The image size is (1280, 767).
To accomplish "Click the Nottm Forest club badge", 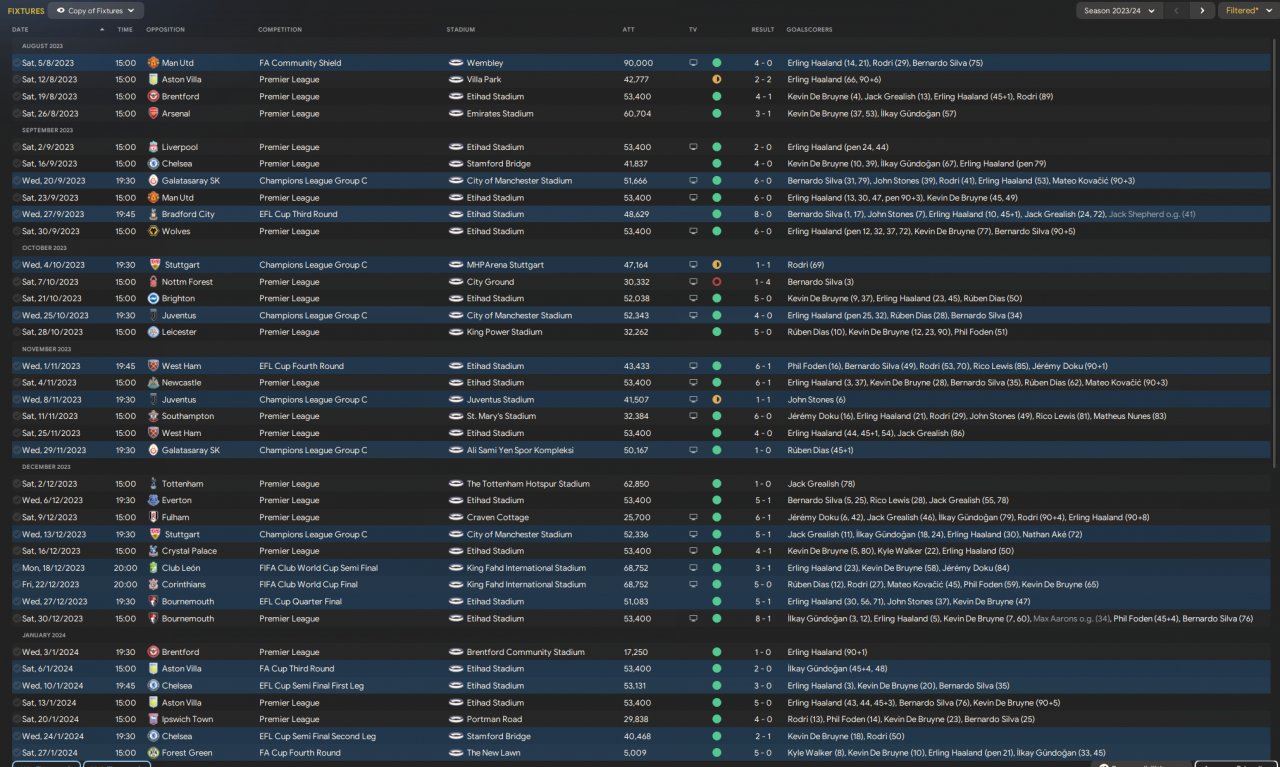I will coord(153,282).
